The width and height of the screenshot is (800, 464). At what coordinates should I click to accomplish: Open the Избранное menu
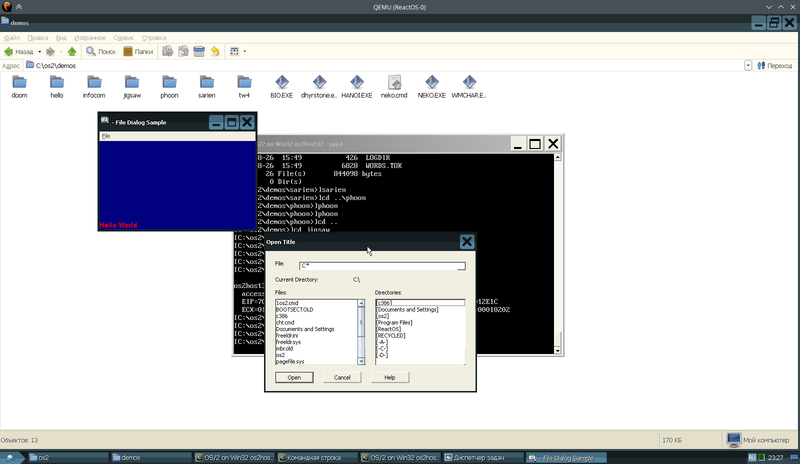(x=90, y=38)
